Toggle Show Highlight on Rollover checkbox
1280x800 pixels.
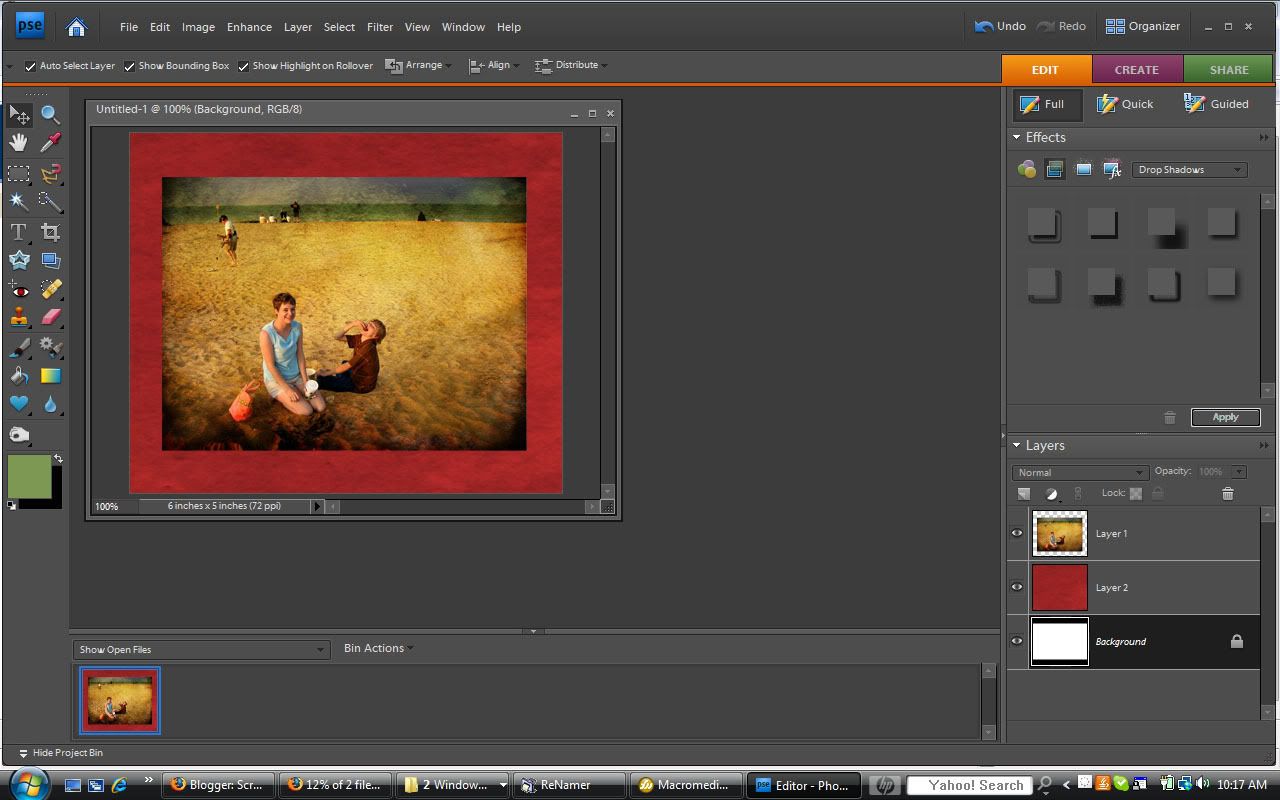(243, 66)
